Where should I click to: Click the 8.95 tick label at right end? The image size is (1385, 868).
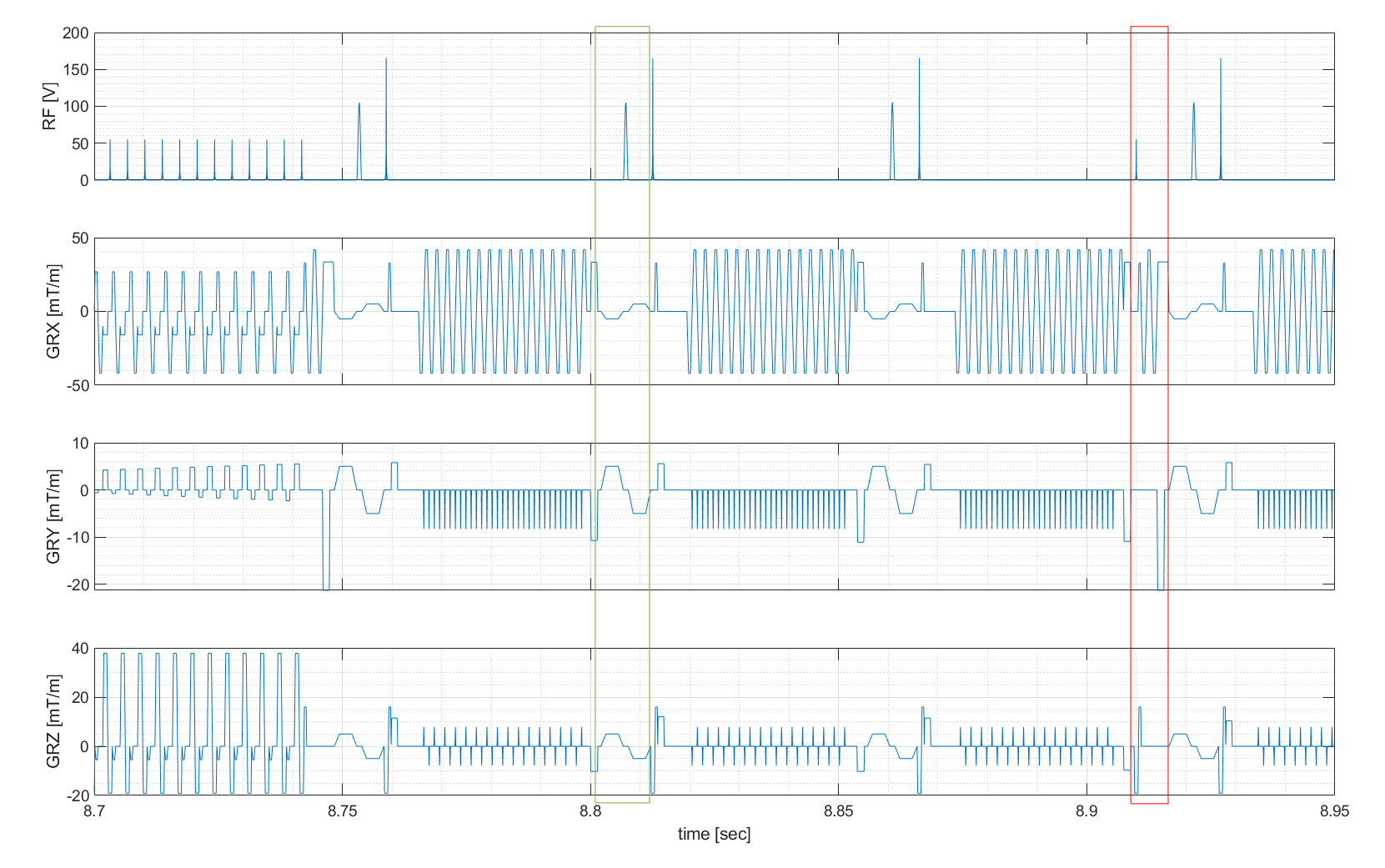pyautogui.click(x=1333, y=811)
